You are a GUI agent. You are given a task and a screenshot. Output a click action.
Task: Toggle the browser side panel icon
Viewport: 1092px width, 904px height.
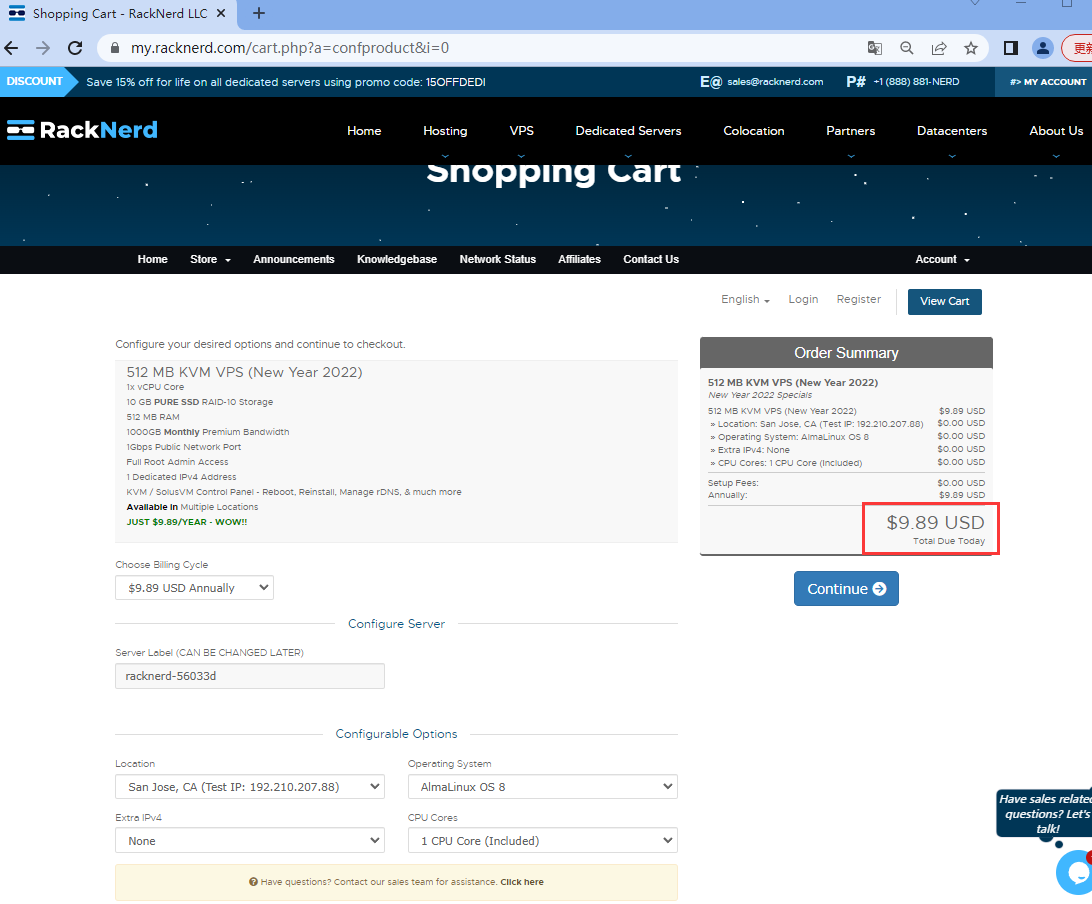1011,48
